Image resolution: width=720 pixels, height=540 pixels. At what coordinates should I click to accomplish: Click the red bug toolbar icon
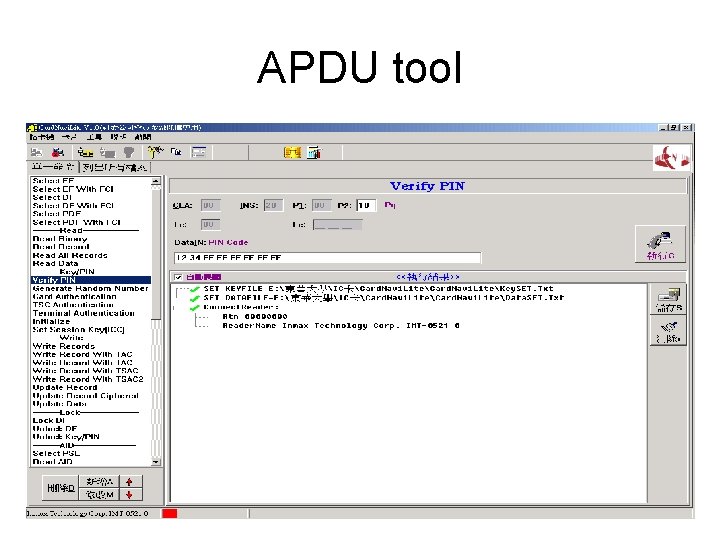tap(58, 152)
